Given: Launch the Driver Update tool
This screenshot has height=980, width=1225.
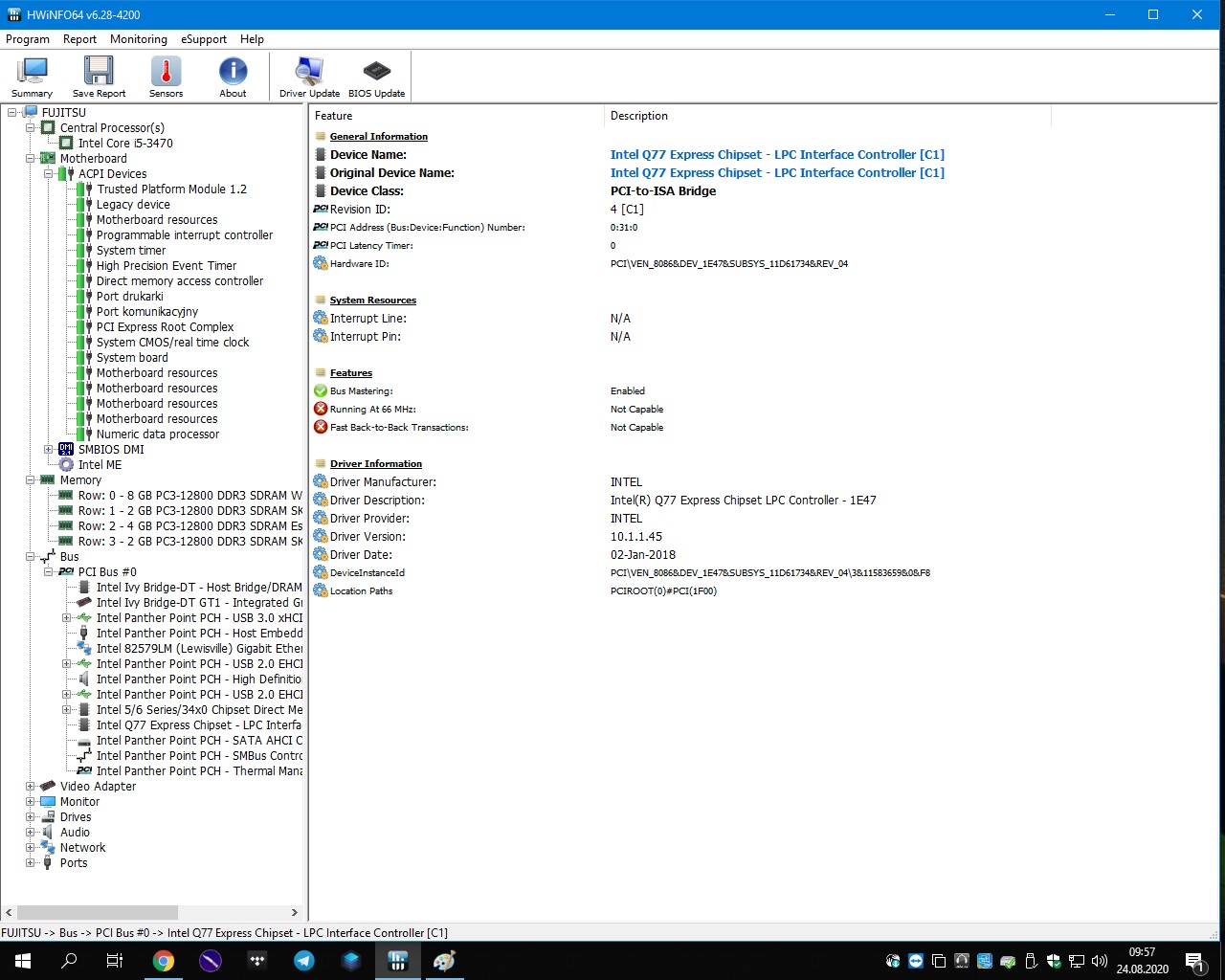Looking at the screenshot, I should [x=309, y=77].
